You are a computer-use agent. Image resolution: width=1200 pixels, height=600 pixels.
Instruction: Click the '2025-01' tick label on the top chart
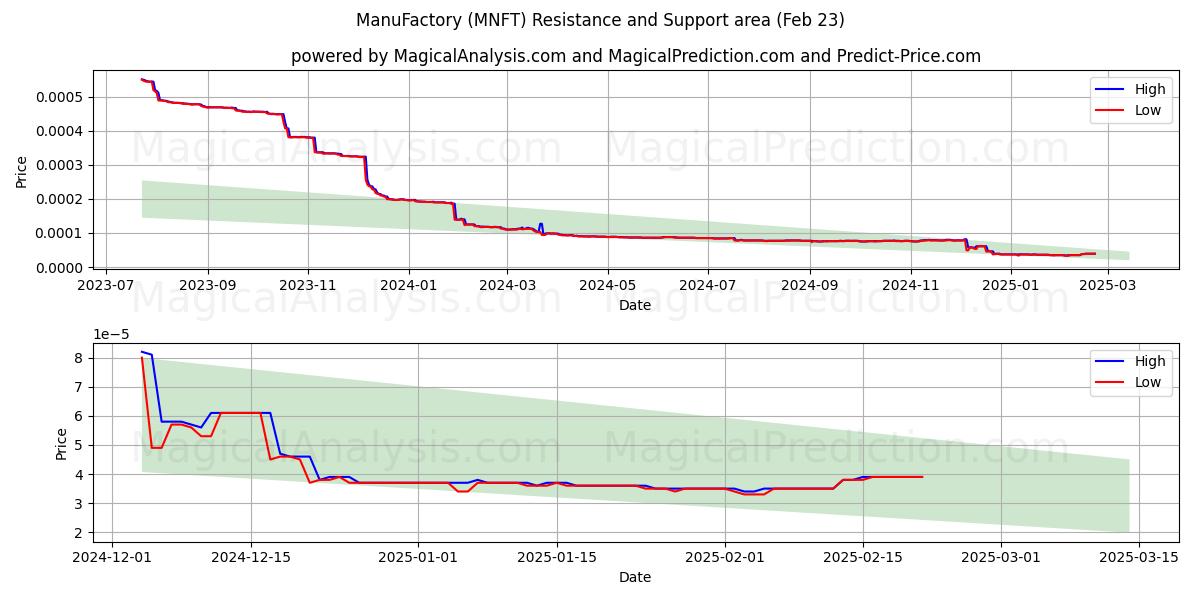coord(1011,286)
